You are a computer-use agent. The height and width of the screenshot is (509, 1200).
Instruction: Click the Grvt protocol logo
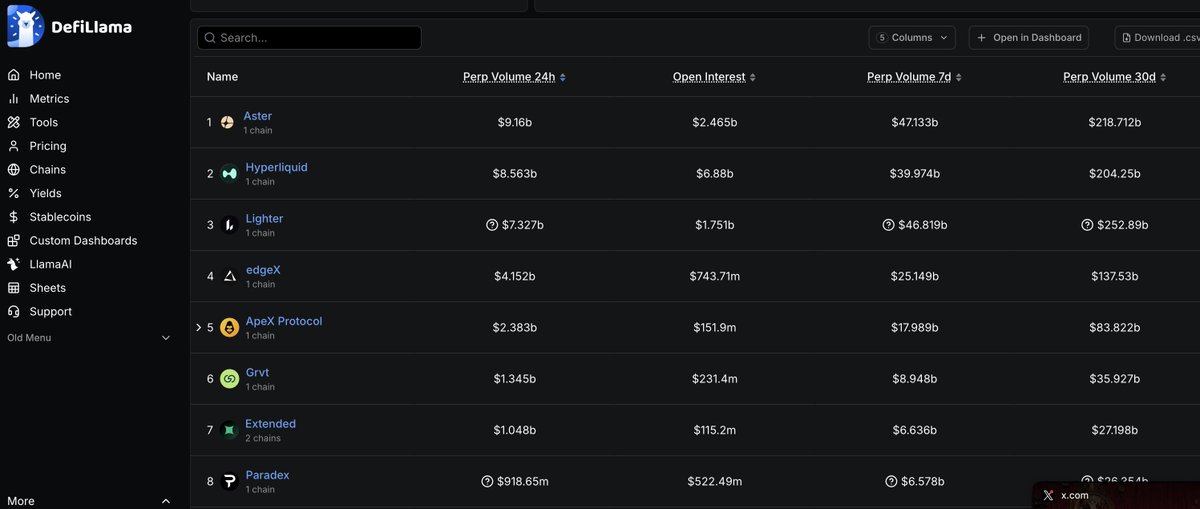tap(229, 379)
